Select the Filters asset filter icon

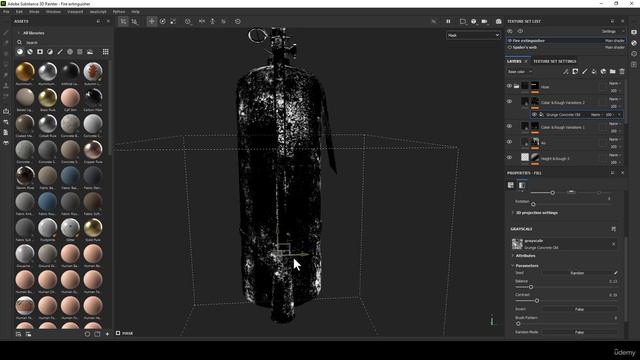coord(50,52)
